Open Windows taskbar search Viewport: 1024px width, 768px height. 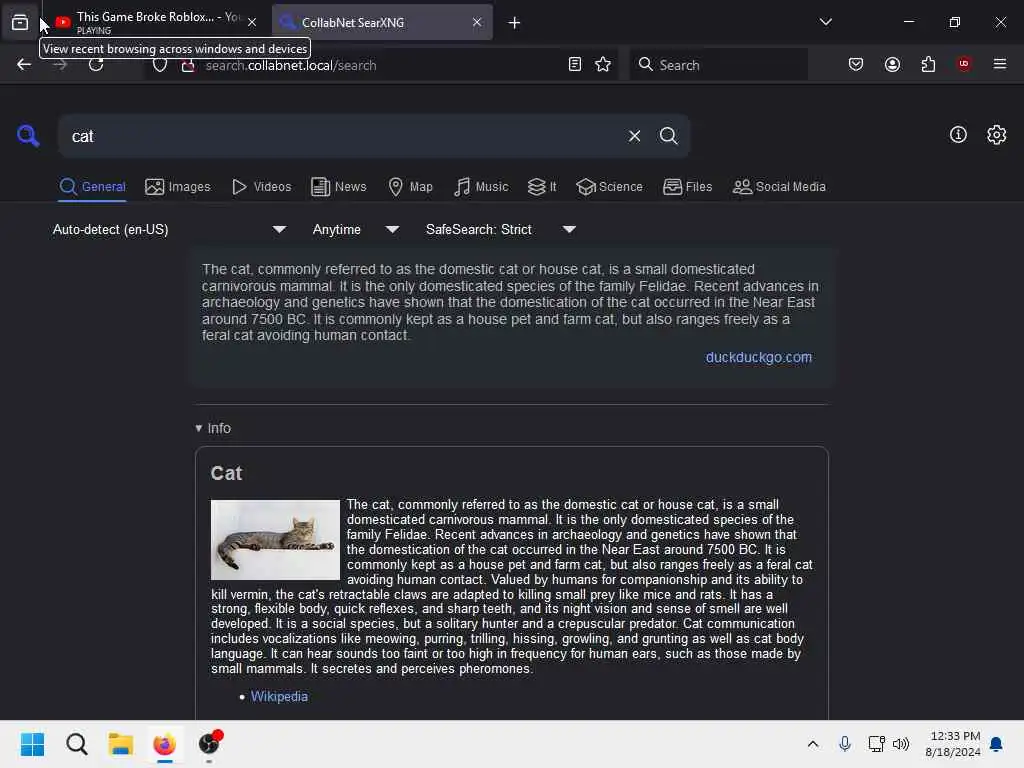tap(76, 744)
